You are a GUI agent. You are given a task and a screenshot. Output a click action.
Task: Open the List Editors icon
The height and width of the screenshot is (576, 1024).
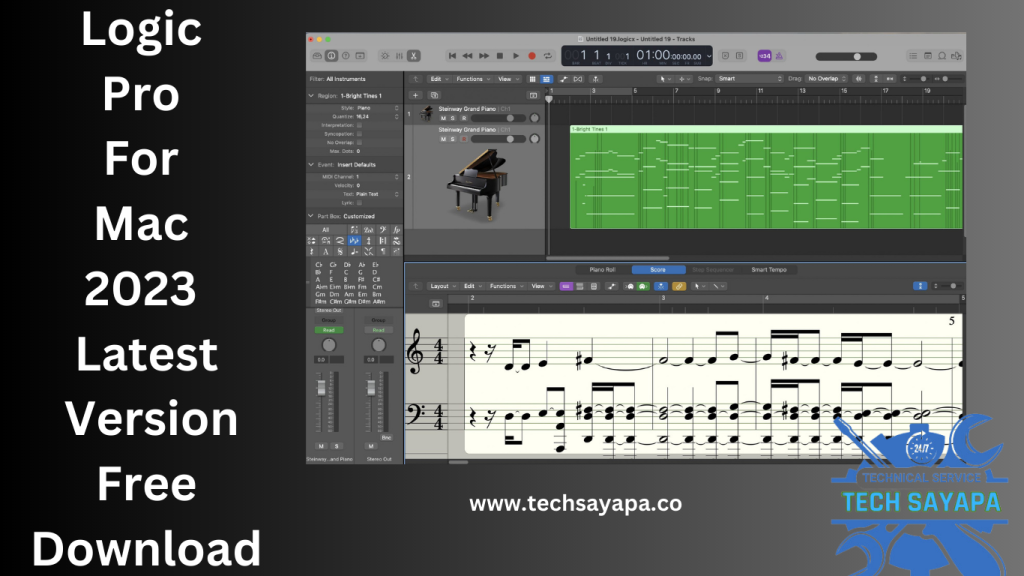pos(913,56)
